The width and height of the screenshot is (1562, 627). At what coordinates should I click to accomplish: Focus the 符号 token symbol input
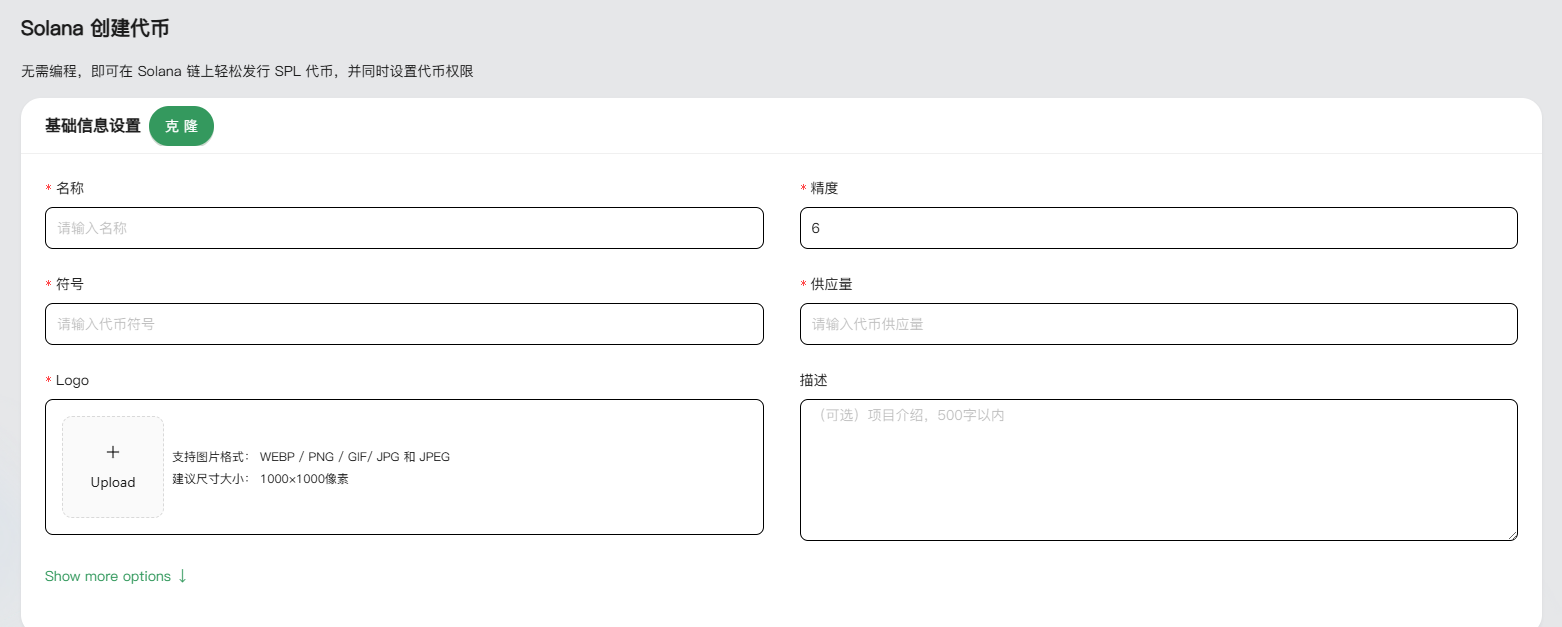pos(404,324)
